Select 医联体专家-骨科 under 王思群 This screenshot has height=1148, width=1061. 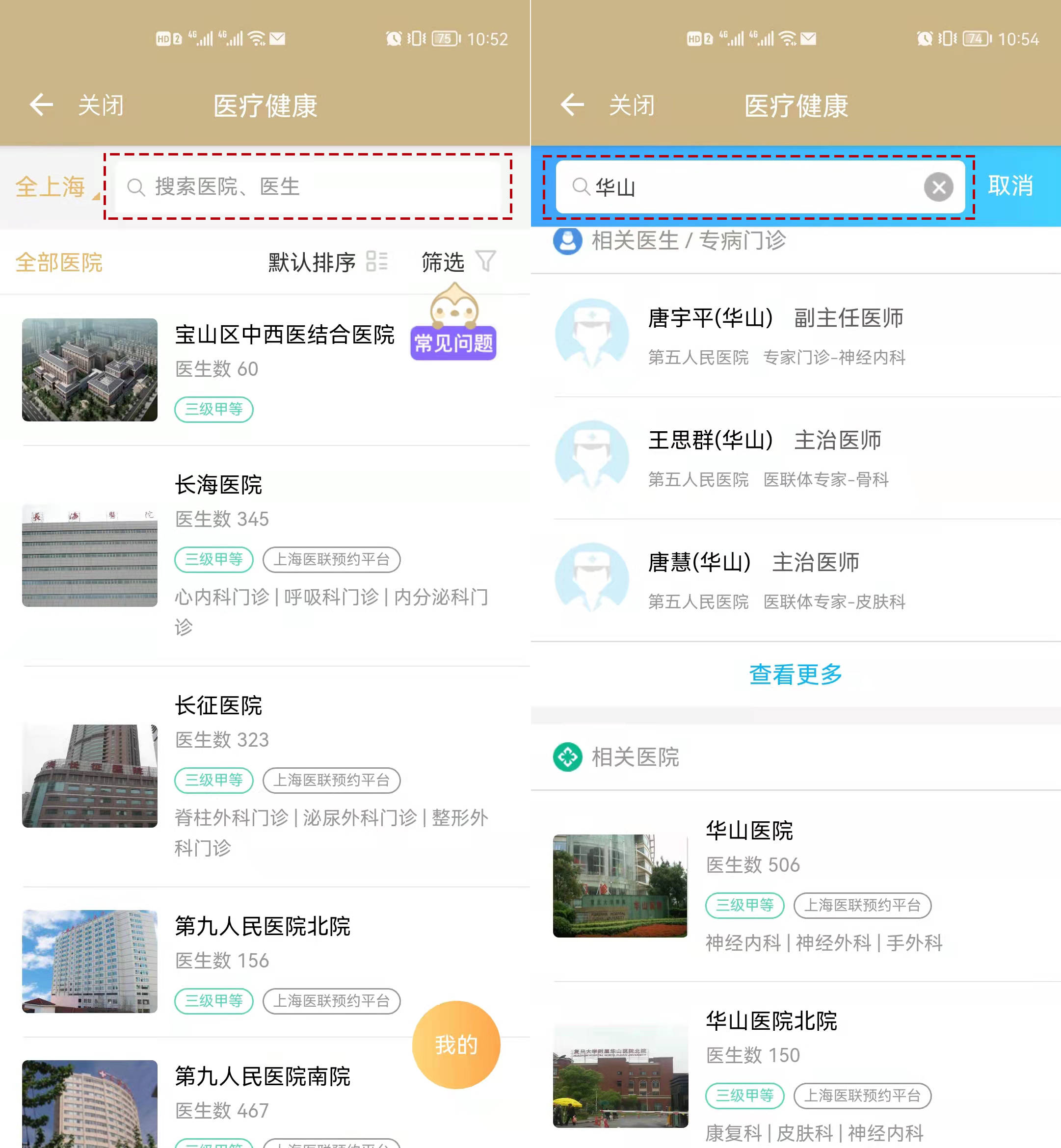(825, 479)
